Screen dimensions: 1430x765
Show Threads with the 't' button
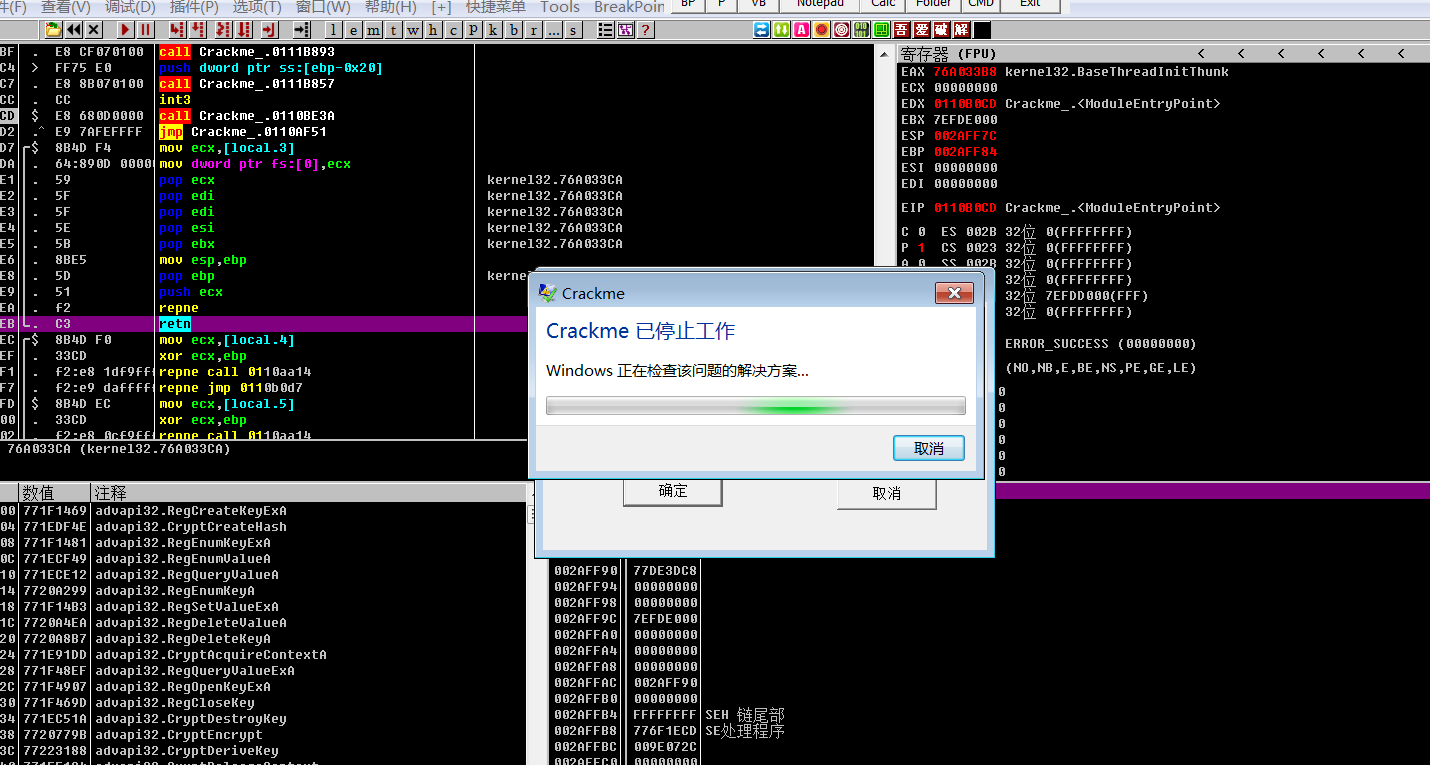tap(393, 30)
